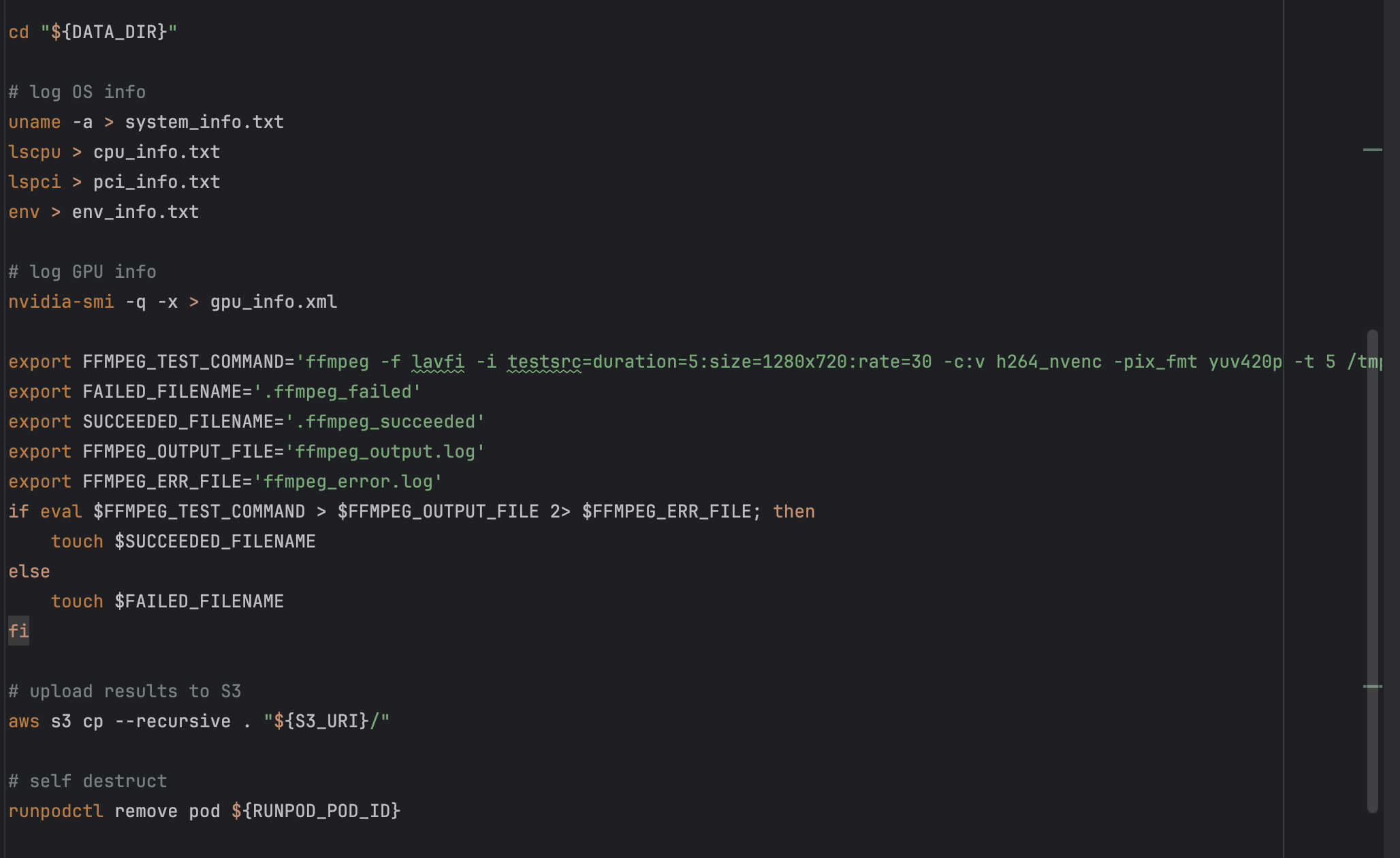
Task: Click the underlined testsrc word
Action: [544, 362]
